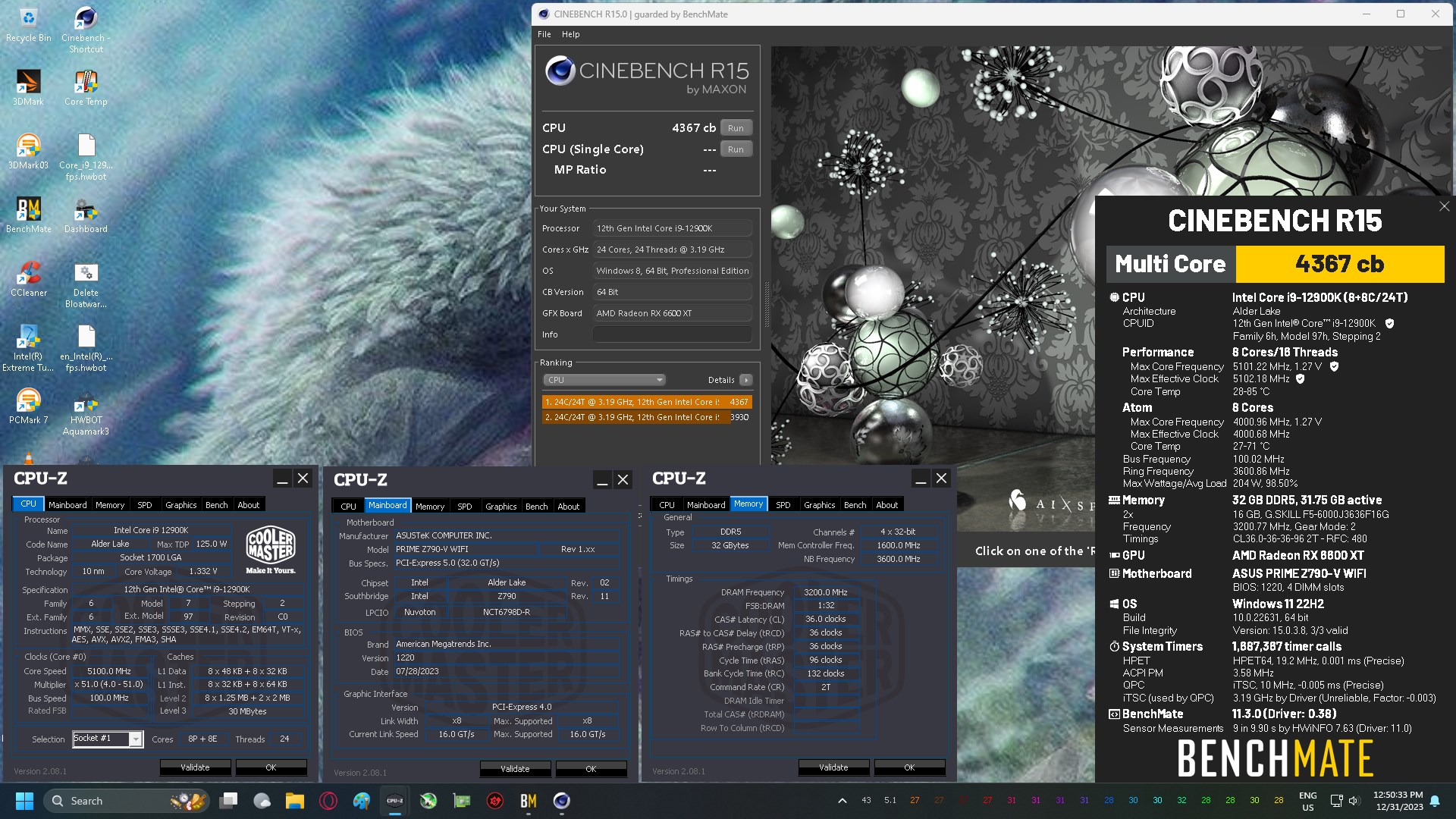Open About tab in right CPU-Z window
The width and height of the screenshot is (1456, 819).
click(x=886, y=505)
